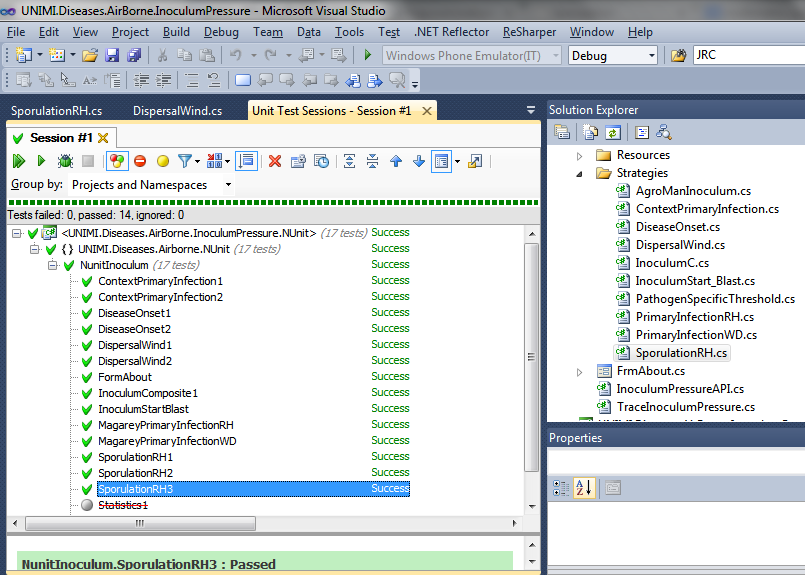Viewport: 805px width, 575px height.
Task: Close the Session #1 inner tab
Action: tap(103, 138)
